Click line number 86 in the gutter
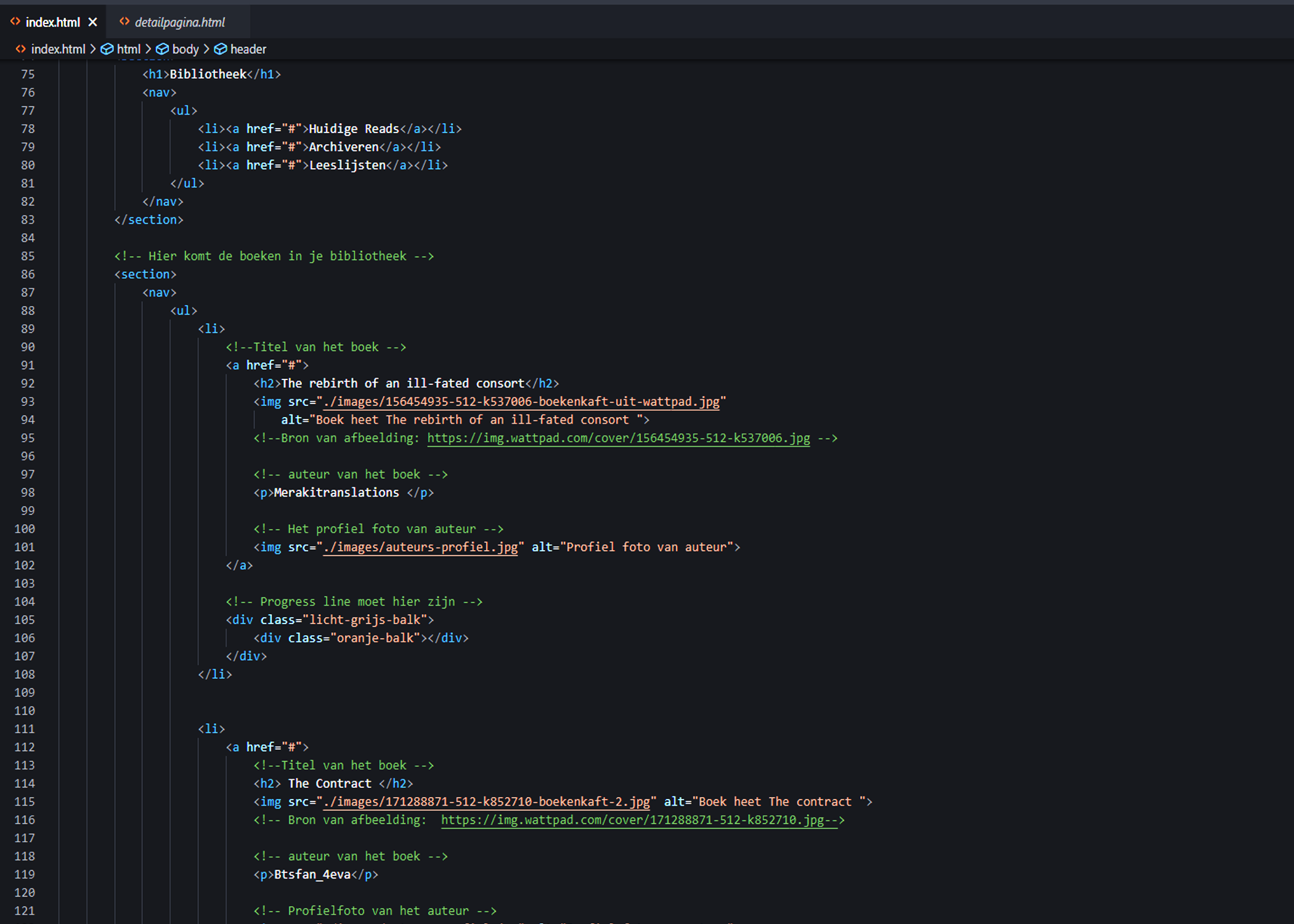The width and height of the screenshot is (1294, 924). tap(28, 274)
